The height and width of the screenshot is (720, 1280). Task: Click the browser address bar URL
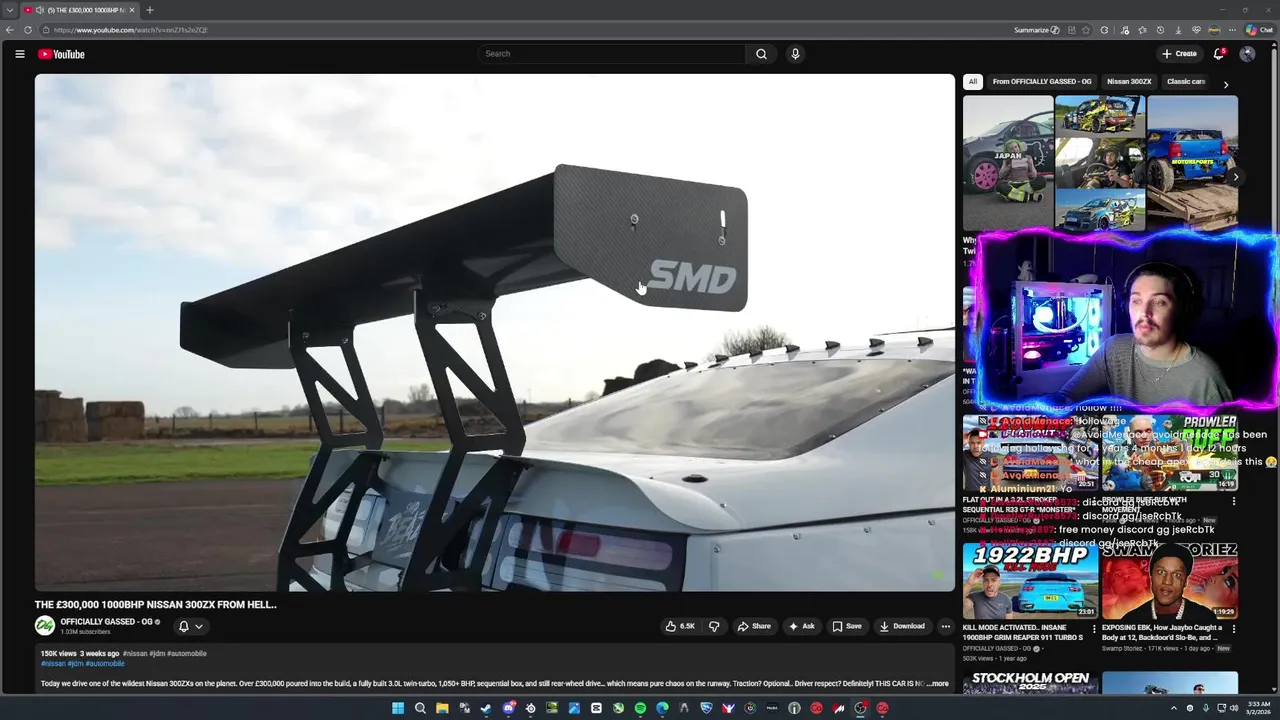pos(131,30)
